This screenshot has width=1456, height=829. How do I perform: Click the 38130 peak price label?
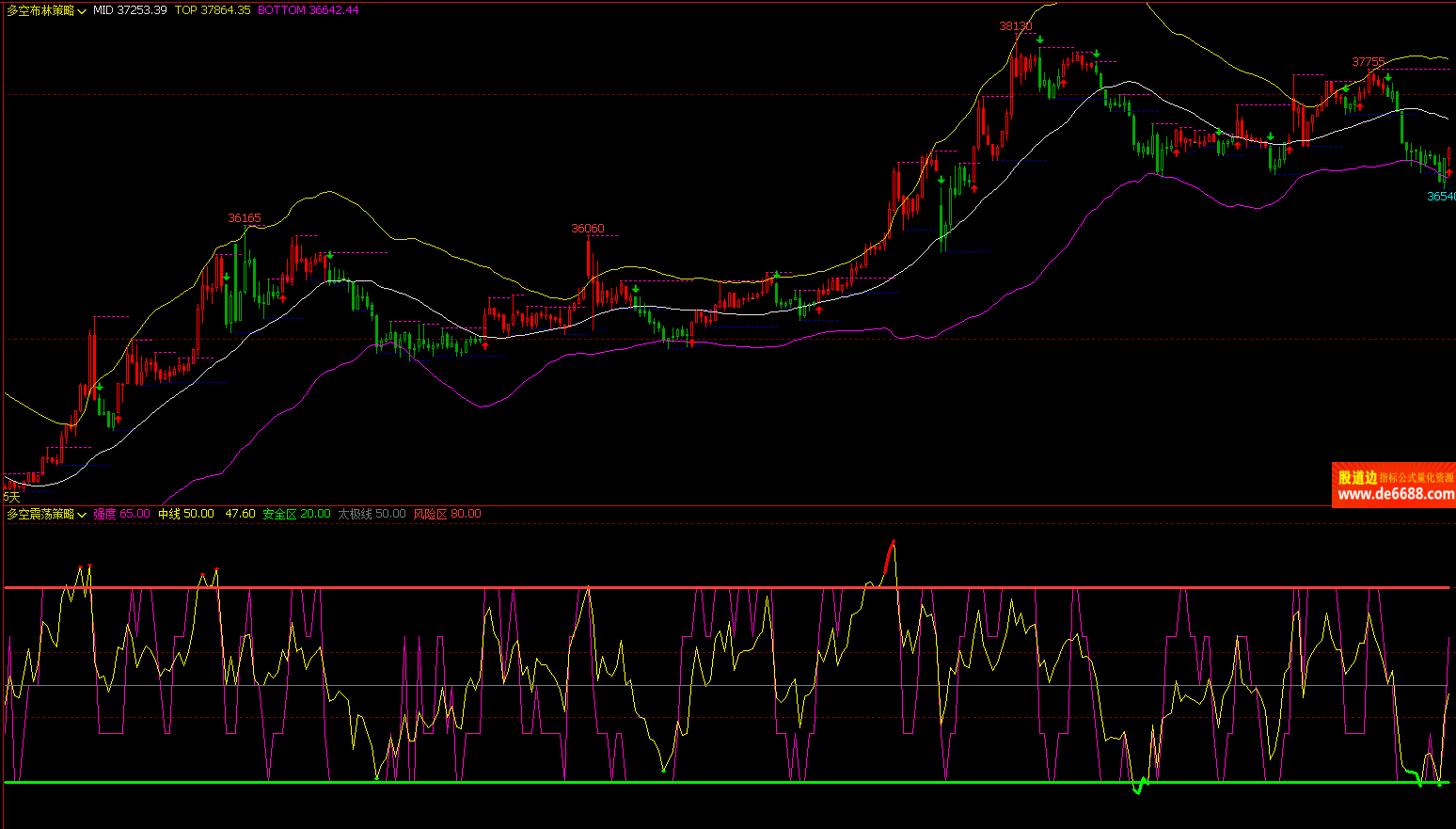(x=1015, y=26)
